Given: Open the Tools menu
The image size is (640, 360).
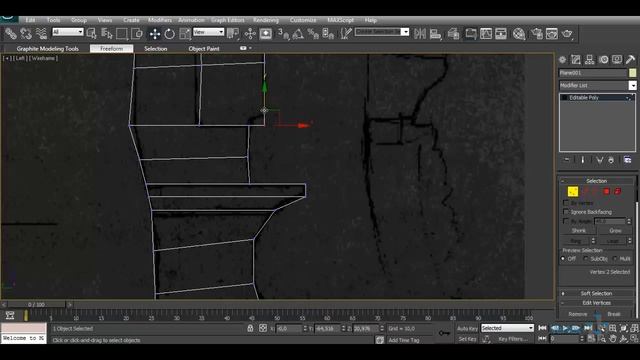Looking at the screenshot, I should click(x=53, y=20).
